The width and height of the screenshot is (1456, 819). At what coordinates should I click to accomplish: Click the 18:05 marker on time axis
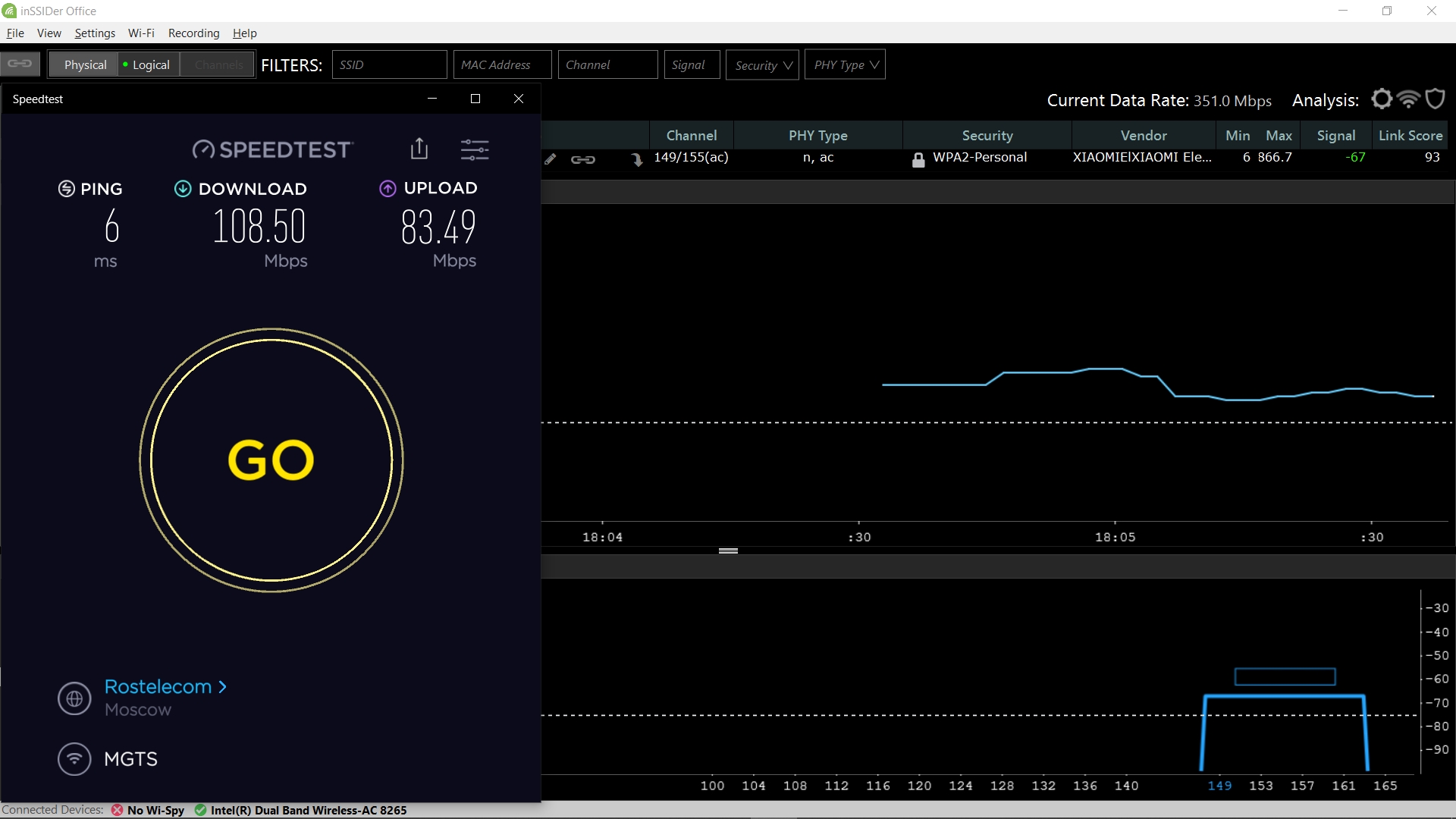tap(1115, 537)
